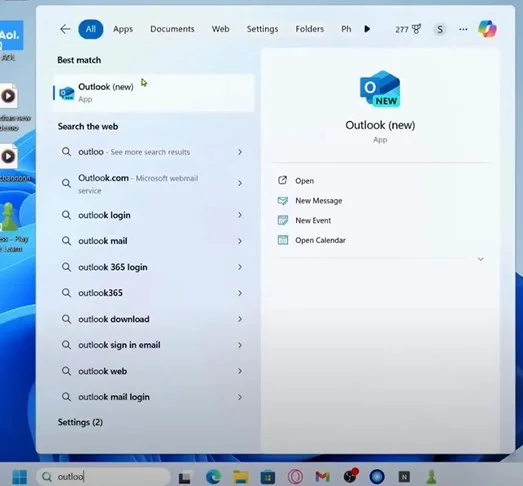Open the three-dot options menu

[463, 29]
